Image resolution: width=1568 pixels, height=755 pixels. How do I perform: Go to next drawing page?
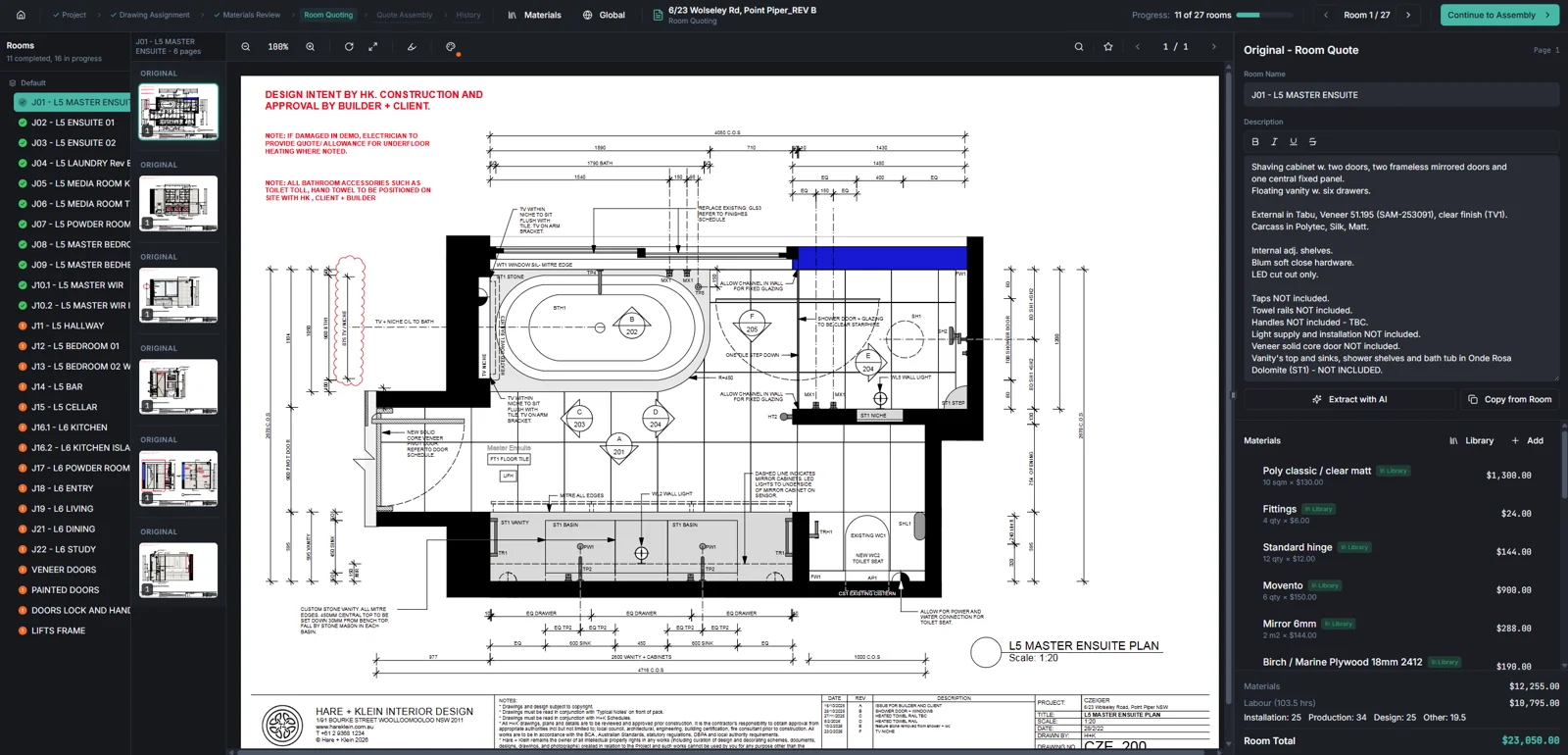pyautogui.click(x=1214, y=46)
